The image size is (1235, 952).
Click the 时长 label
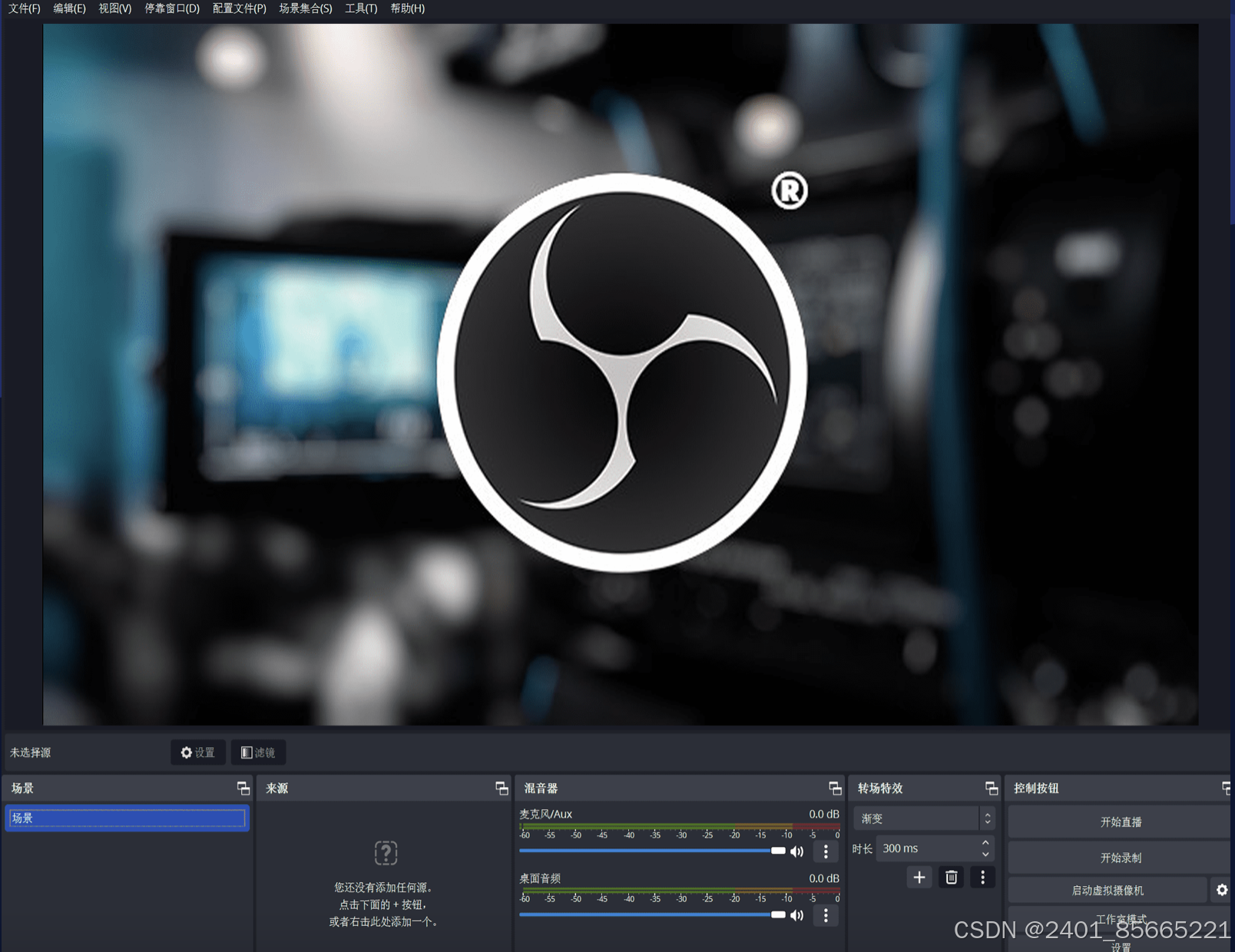862,848
